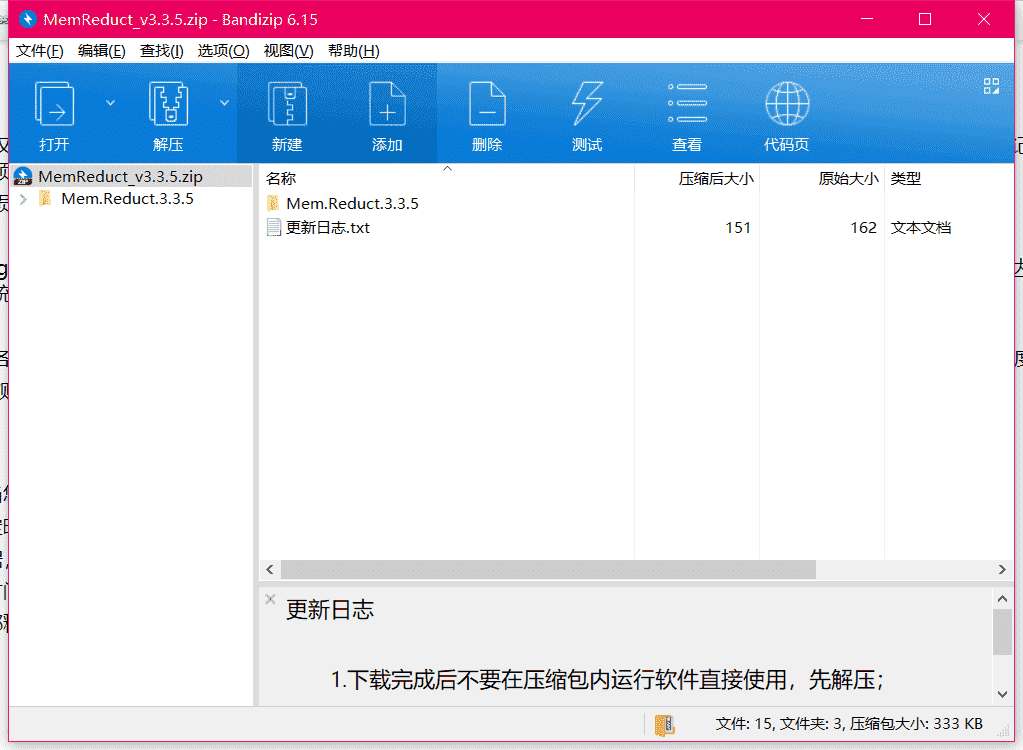Open the 视图(V) menu
The width and height of the screenshot is (1023, 750).
click(288, 51)
